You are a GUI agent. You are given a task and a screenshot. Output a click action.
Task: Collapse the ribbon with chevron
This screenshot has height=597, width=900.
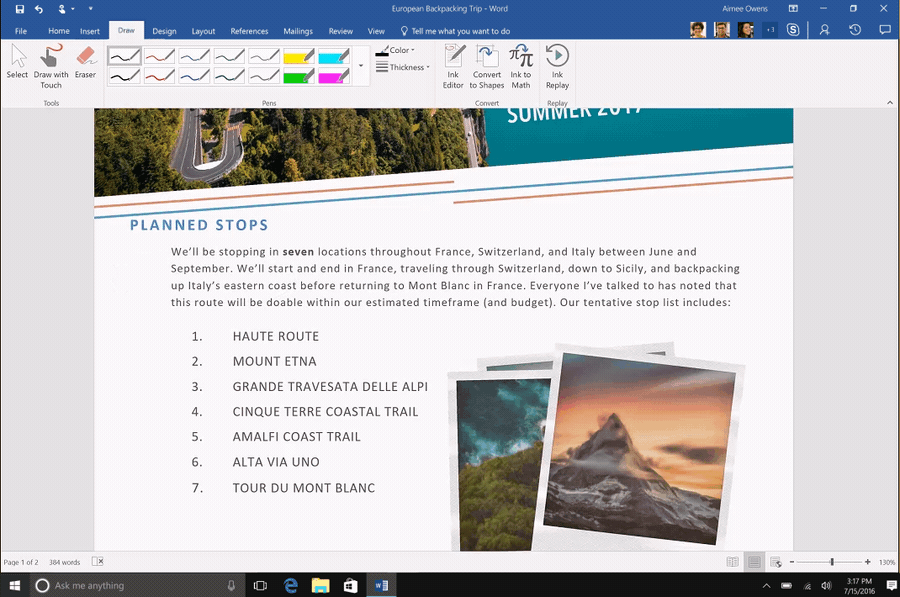coord(889,102)
